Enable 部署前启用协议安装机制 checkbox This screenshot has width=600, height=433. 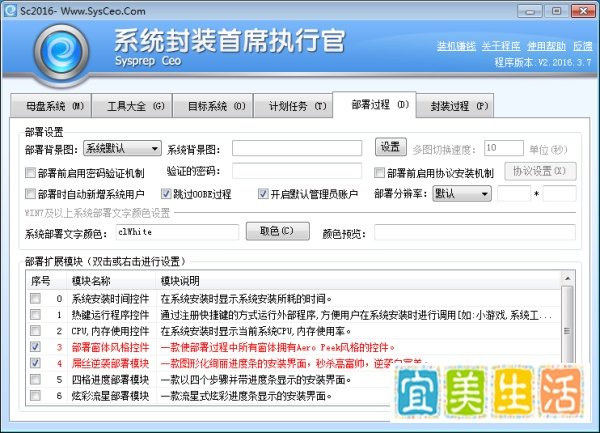coord(379,173)
